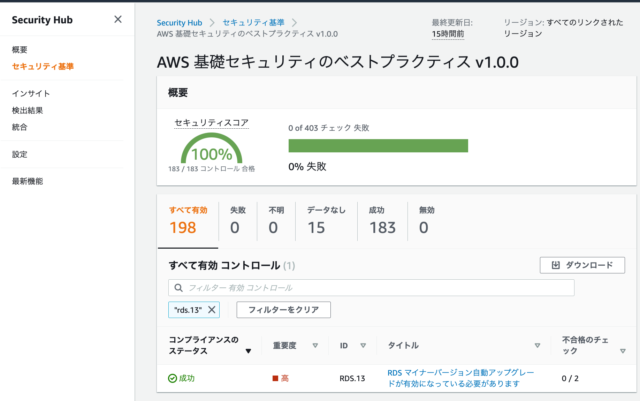The height and width of the screenshot is (401, 640).
Task: Click the green 成功 check icon in RDS.13 row
Action: [x=173, y=379]
